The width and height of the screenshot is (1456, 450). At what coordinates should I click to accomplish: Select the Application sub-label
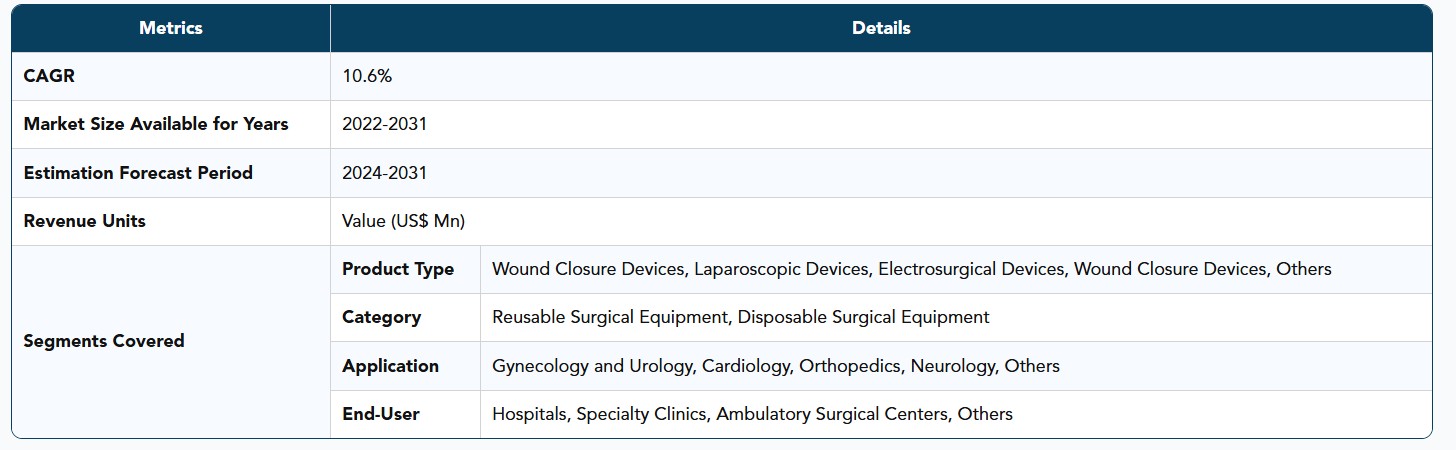click(x=390, y=366)
